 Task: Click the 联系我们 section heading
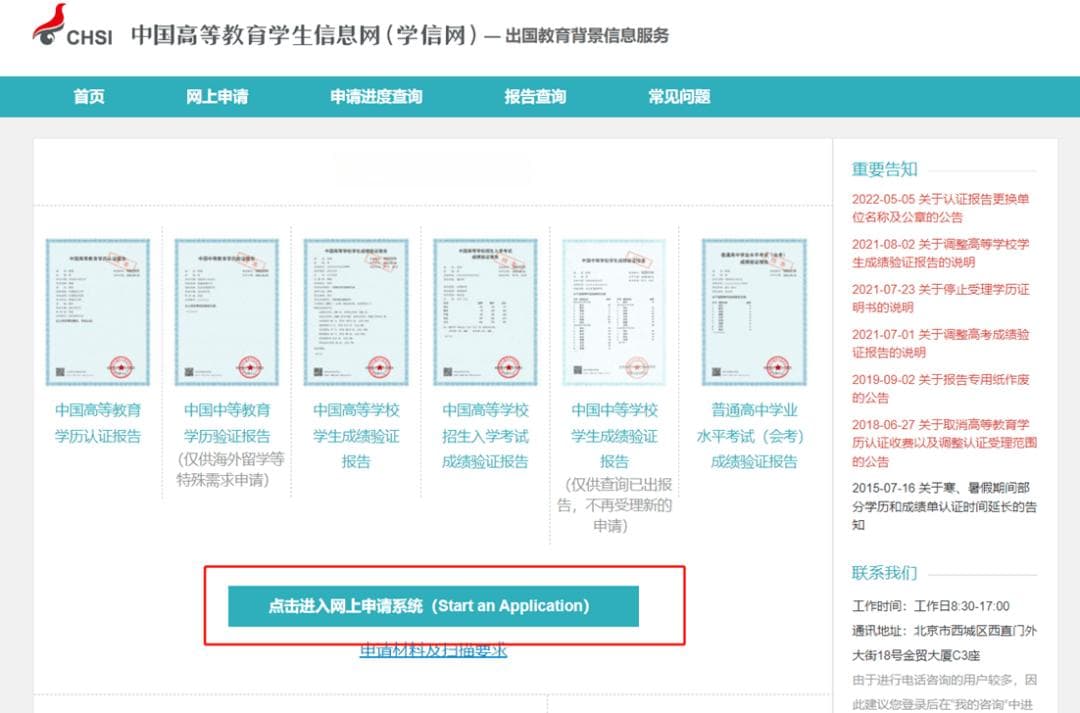pyautogui.click(x=884, y=572)
